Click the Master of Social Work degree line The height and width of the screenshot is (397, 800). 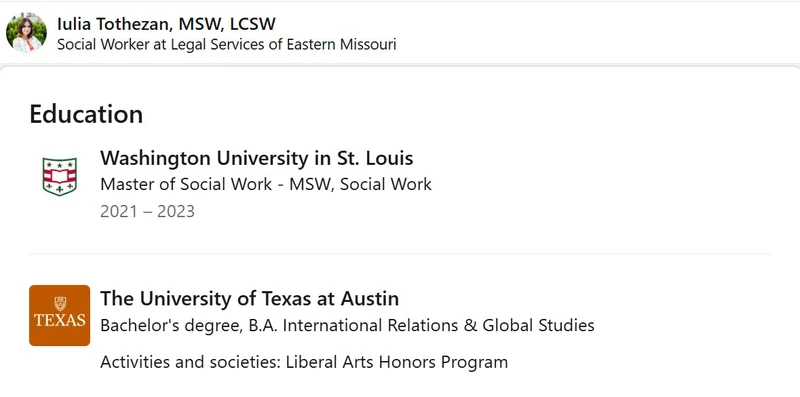(x=266, y=184)
